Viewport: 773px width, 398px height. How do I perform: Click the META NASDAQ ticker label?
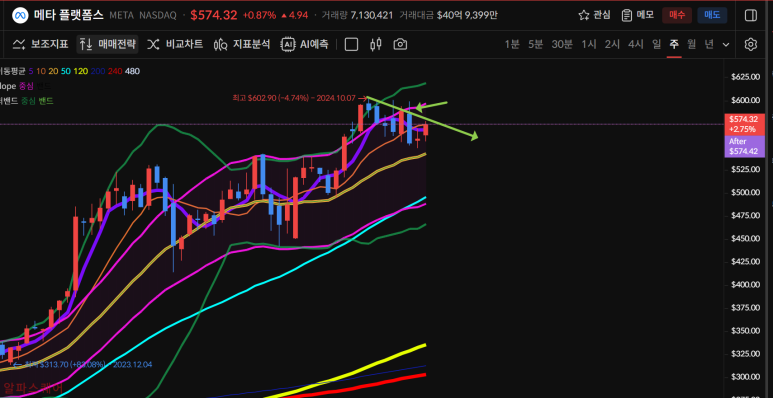click(144, 15)
